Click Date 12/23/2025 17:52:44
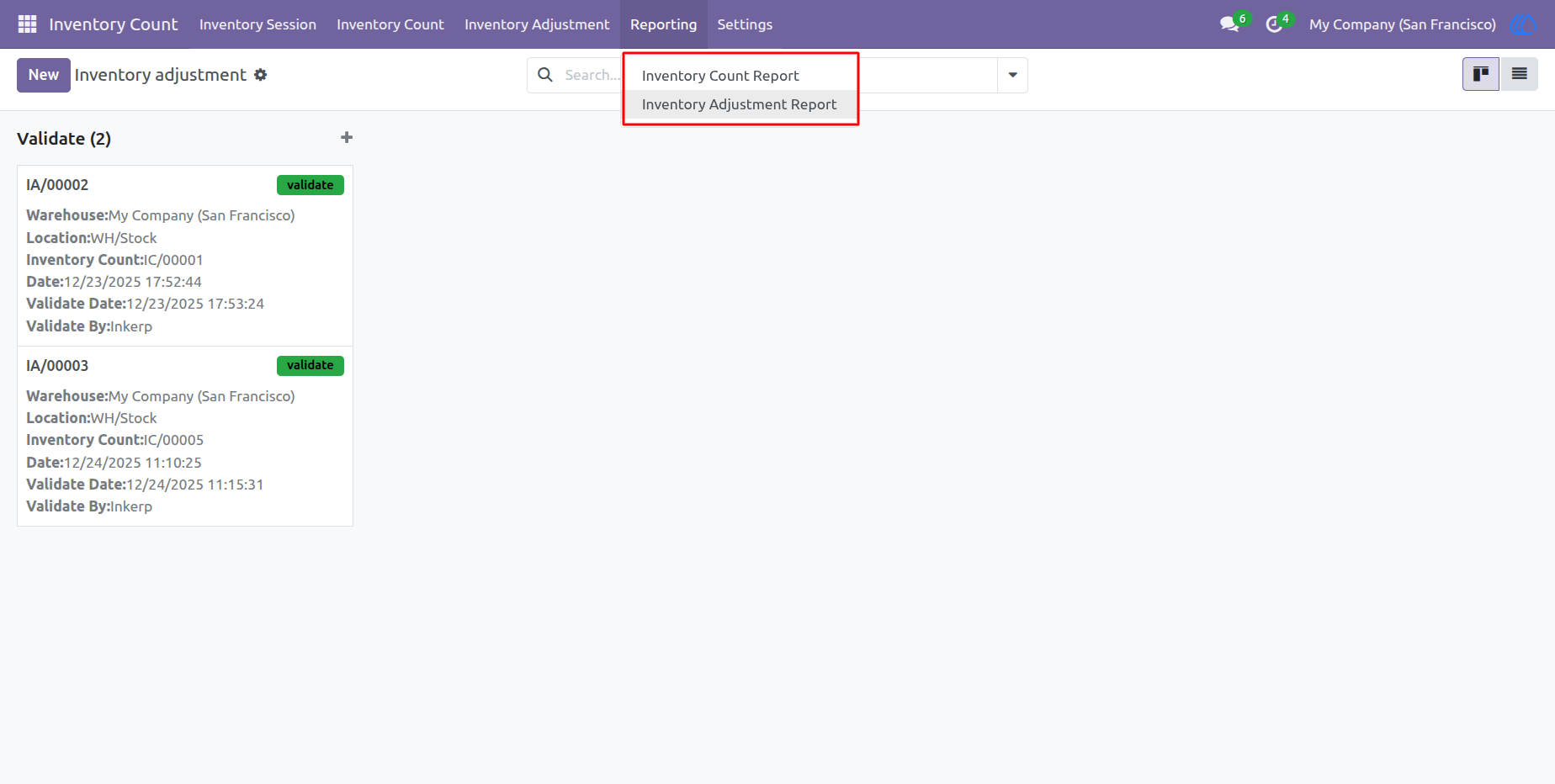The width and height of the screenshot is (1555, 784). coord(114,282)
